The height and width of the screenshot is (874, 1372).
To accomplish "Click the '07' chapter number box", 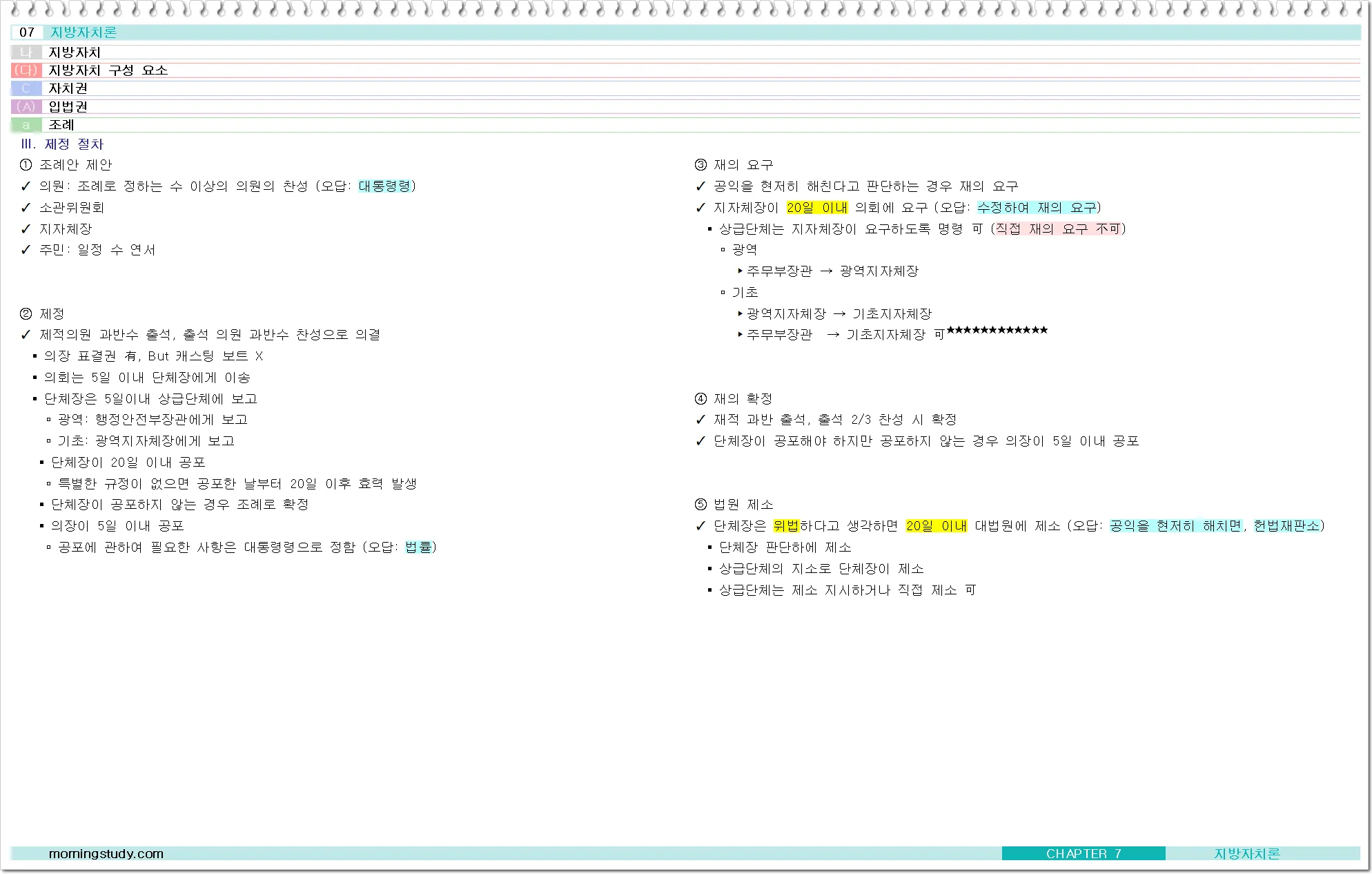I will 27,32.
